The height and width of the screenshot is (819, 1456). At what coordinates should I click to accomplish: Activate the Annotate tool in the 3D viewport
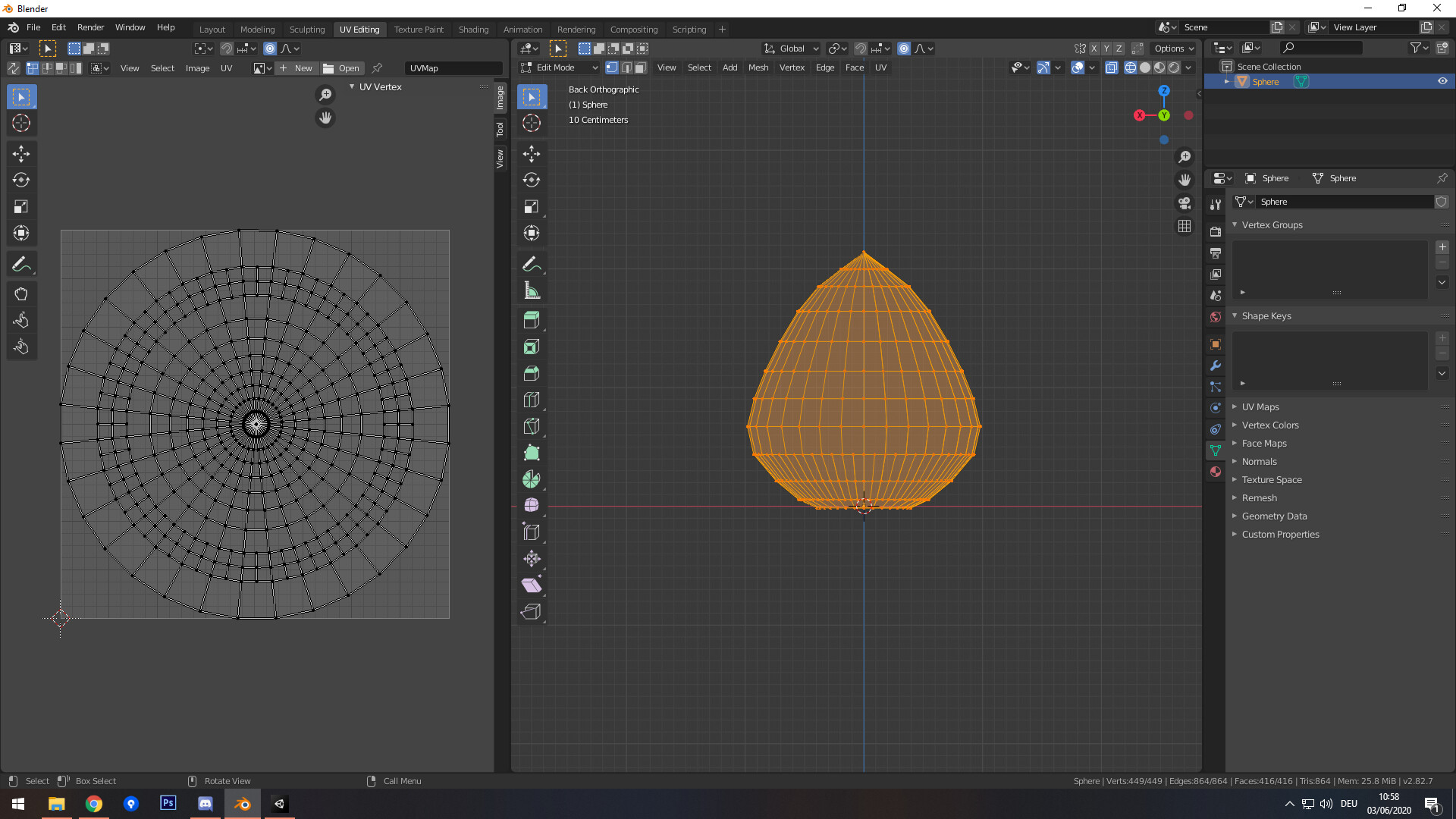[x=532, y=263]
